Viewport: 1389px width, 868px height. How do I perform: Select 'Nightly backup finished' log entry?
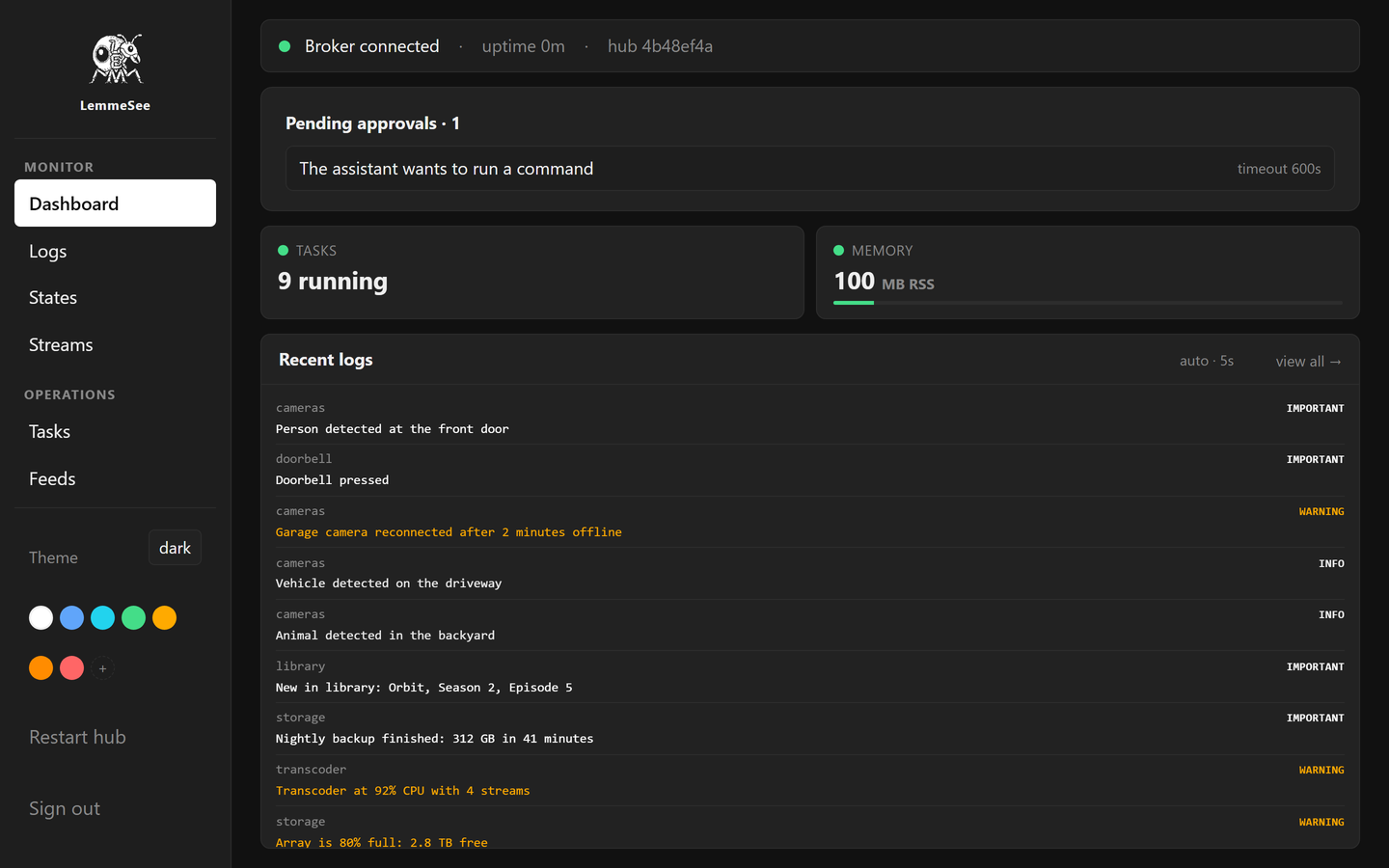coord(810,728)
